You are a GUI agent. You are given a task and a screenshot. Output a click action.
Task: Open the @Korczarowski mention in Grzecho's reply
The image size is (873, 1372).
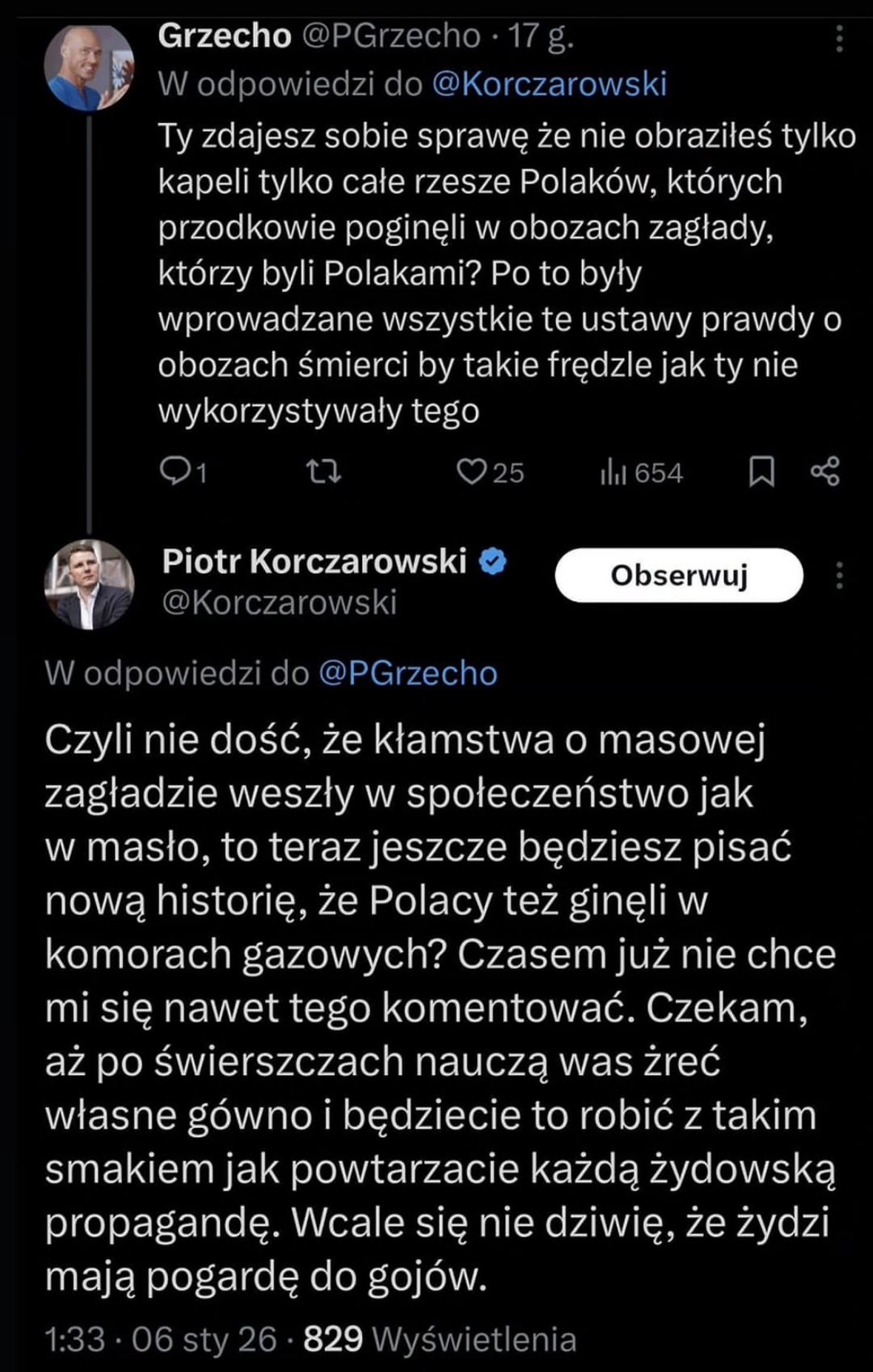(x=549, y=84)
